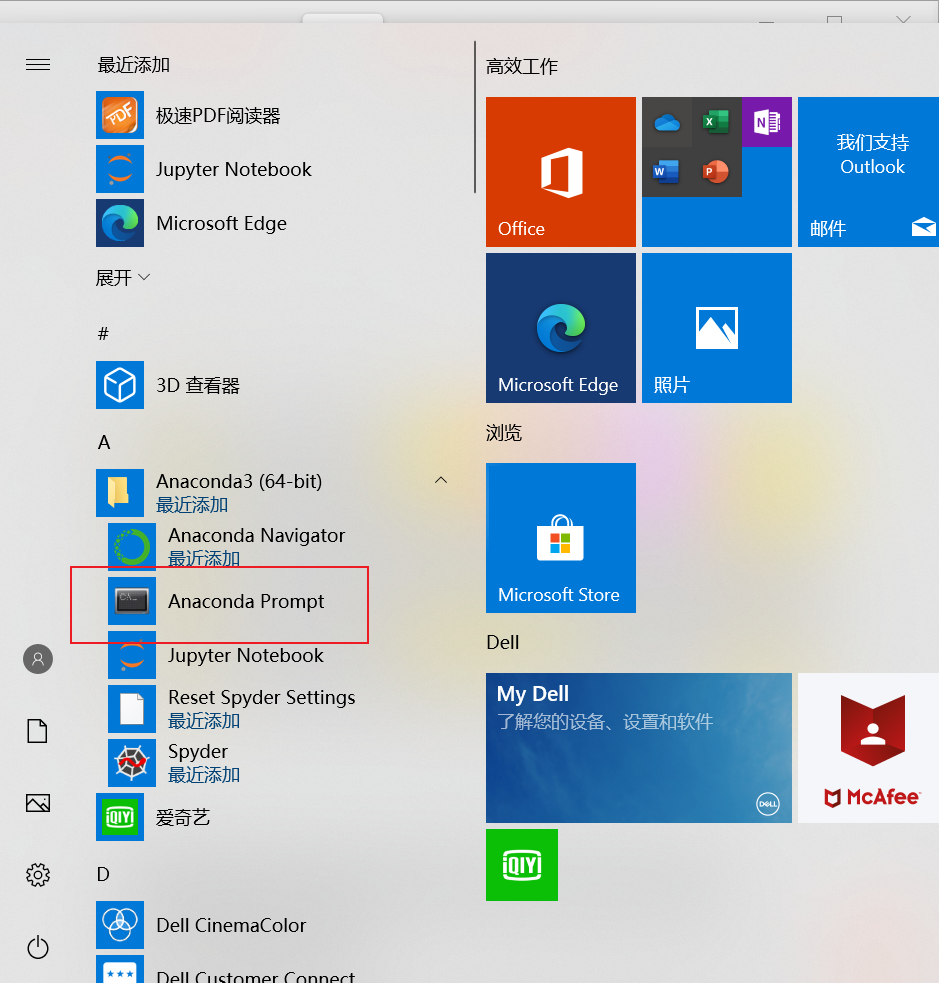Viewport: 939px width, 983px height.
Task: Open Dell Customer Connect
Action: pyautogui.click(x=226, y=970)
